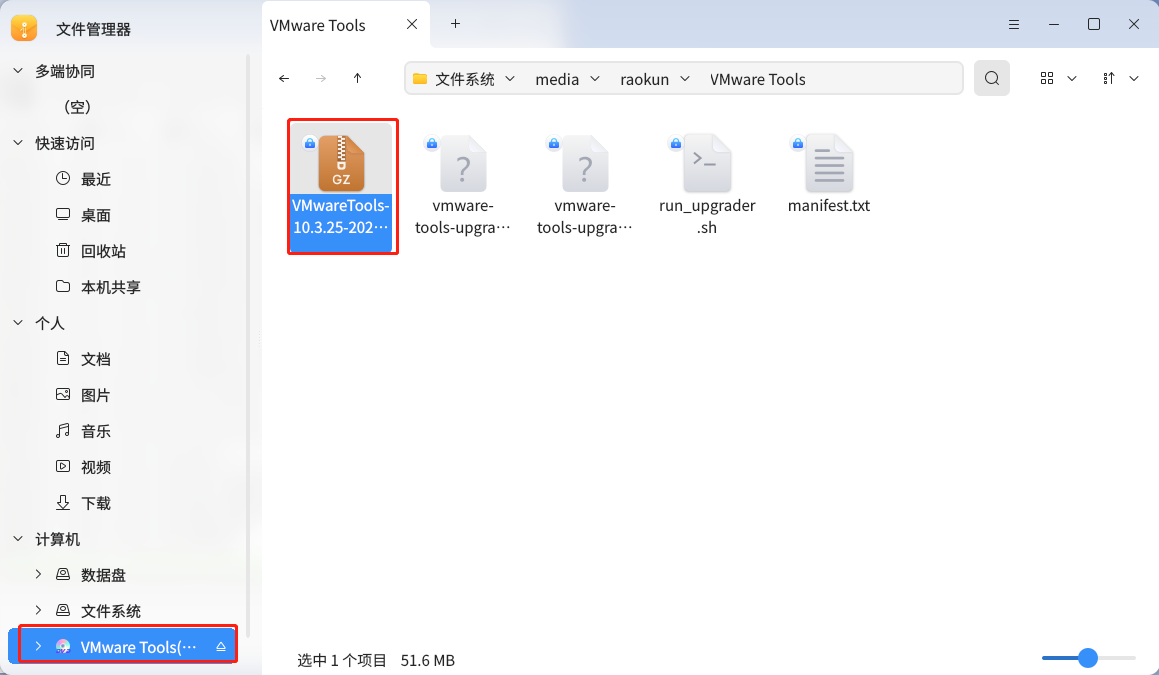
Task: Select the VMwareTools-10.3.25 GZ archive
Action: [x=341, y=186]
